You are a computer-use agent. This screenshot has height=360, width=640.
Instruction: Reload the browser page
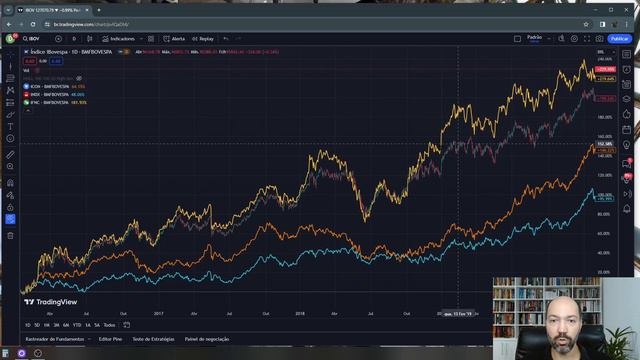[33, 24]
